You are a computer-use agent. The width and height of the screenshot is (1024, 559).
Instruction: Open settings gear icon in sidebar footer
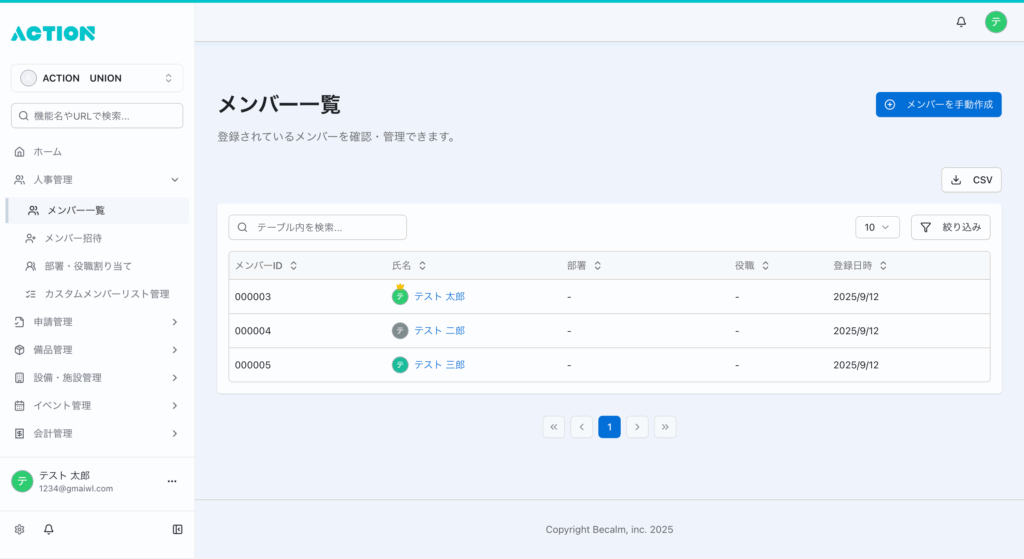pos(19,529)
